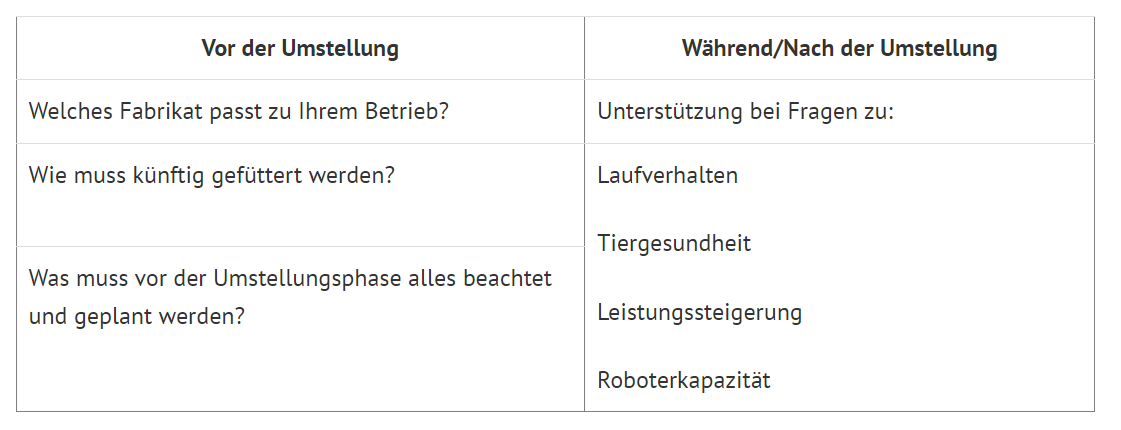Click the 'Leistungssteigerung' entry

(x=700, y=313)
